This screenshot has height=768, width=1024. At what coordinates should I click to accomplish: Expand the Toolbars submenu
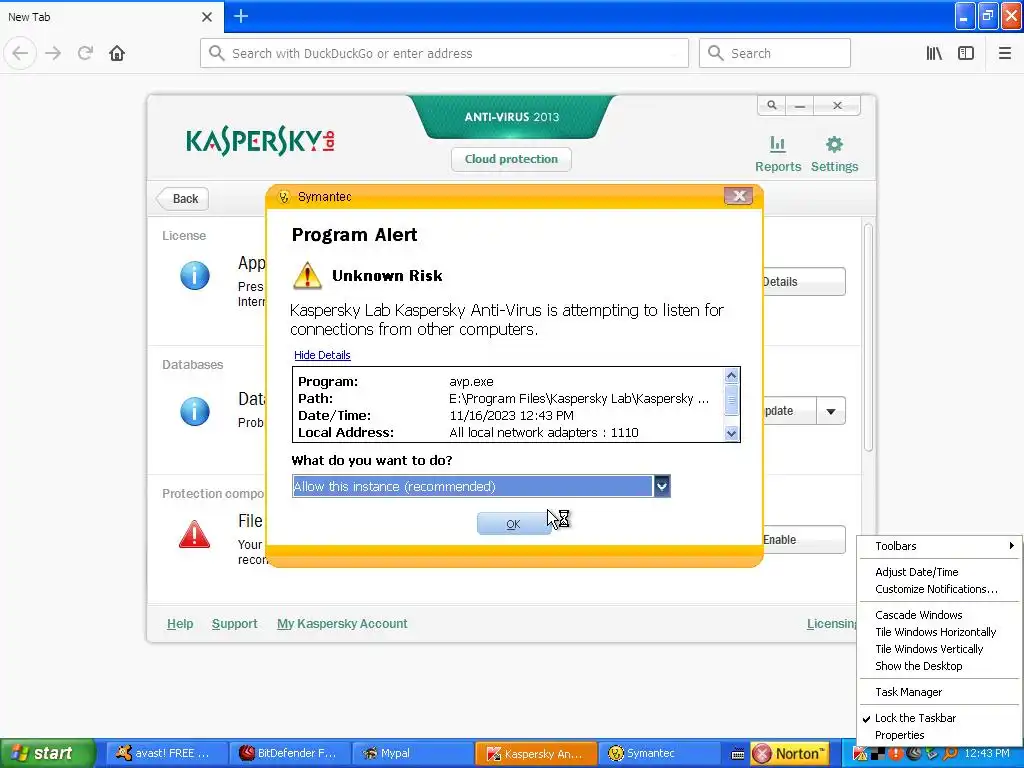click(x=938, y=546)
